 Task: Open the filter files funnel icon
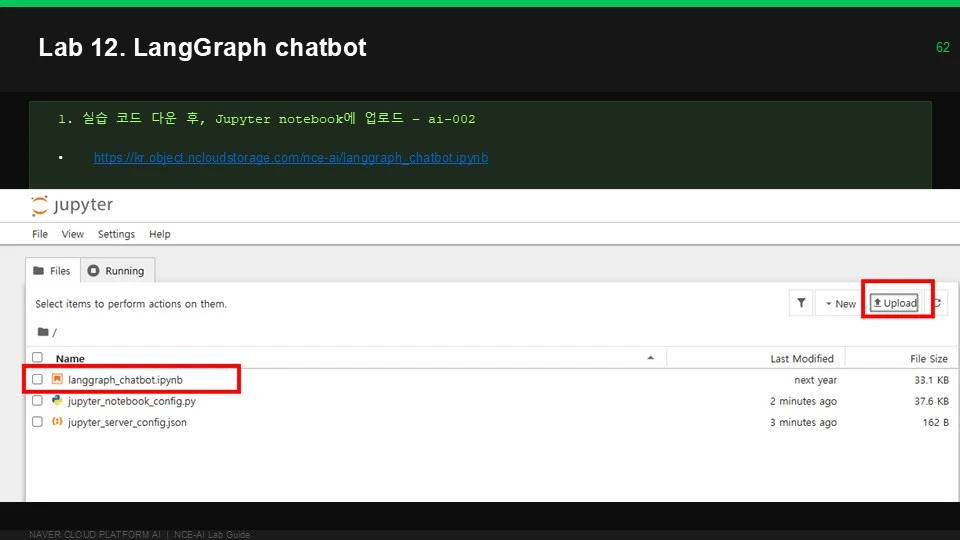tap(801, 302)
